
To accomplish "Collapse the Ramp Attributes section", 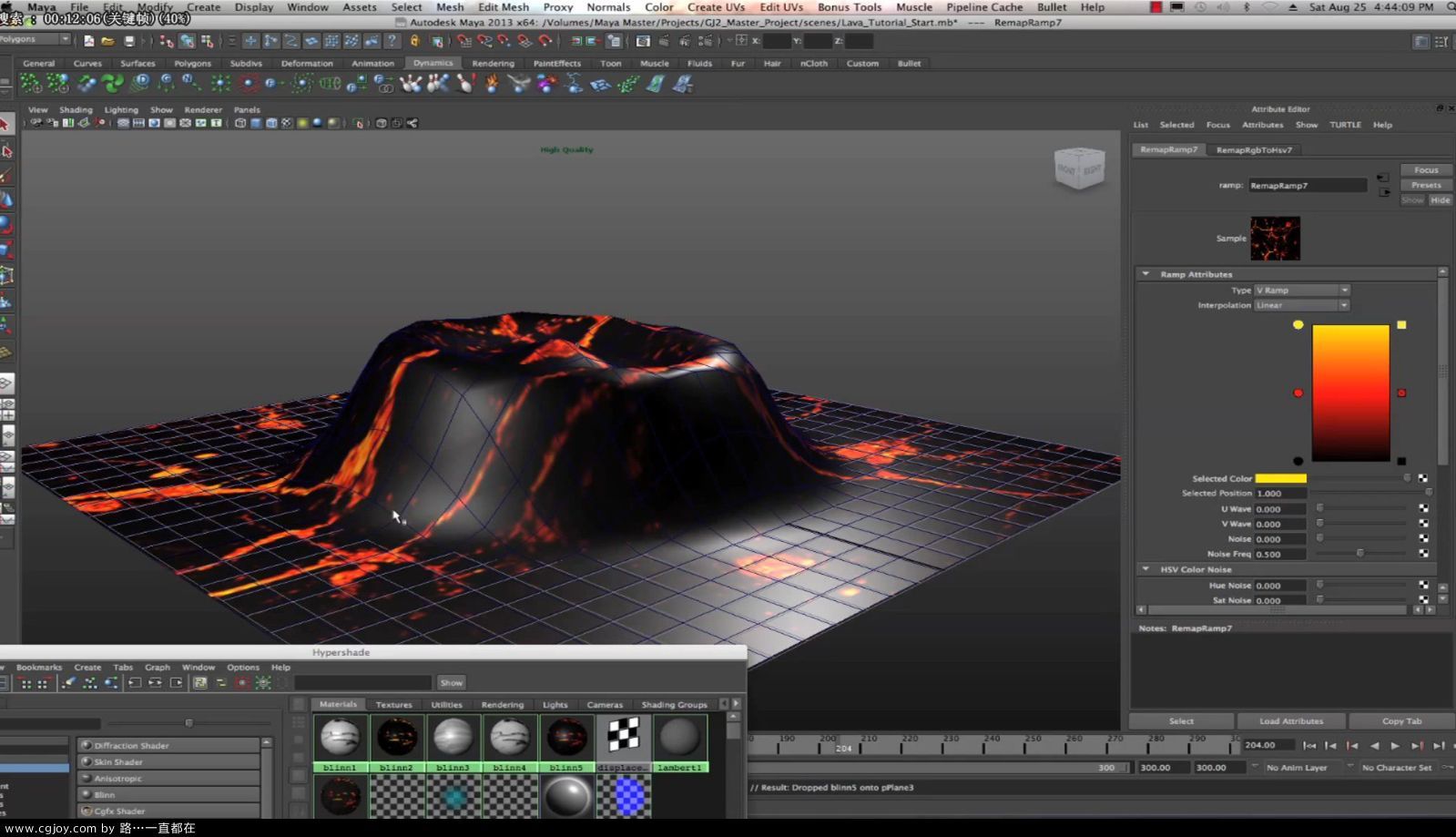I will point(1145,274).
